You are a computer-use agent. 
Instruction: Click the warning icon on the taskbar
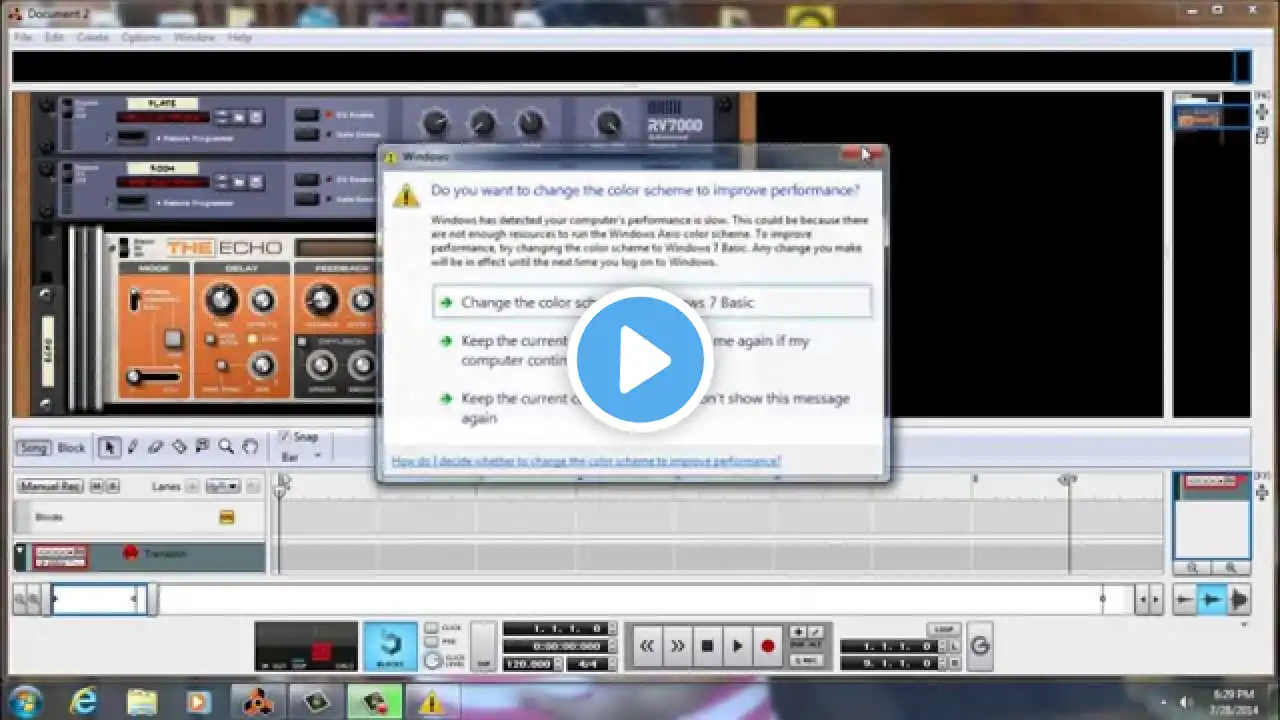(x=431, y=702)
